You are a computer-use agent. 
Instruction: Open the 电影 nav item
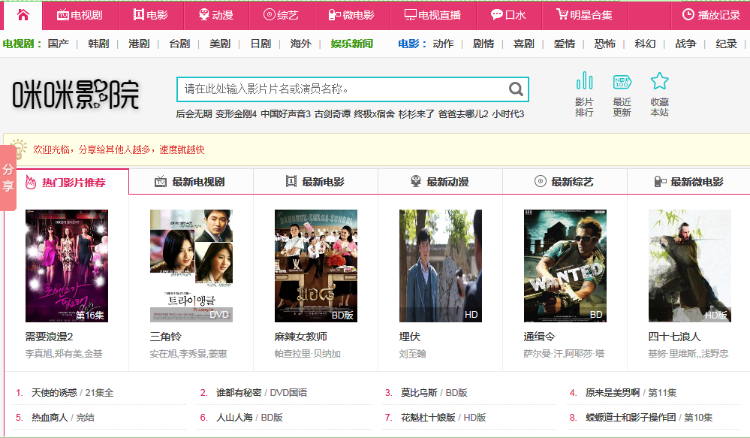151,15
